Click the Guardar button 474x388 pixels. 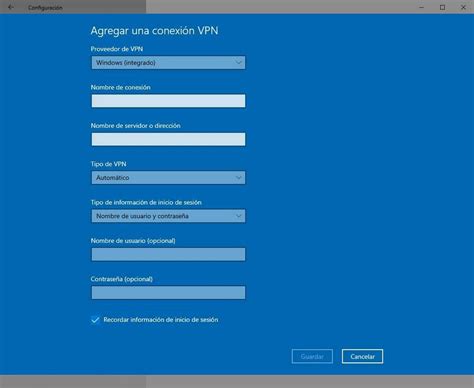pos(312,357)
